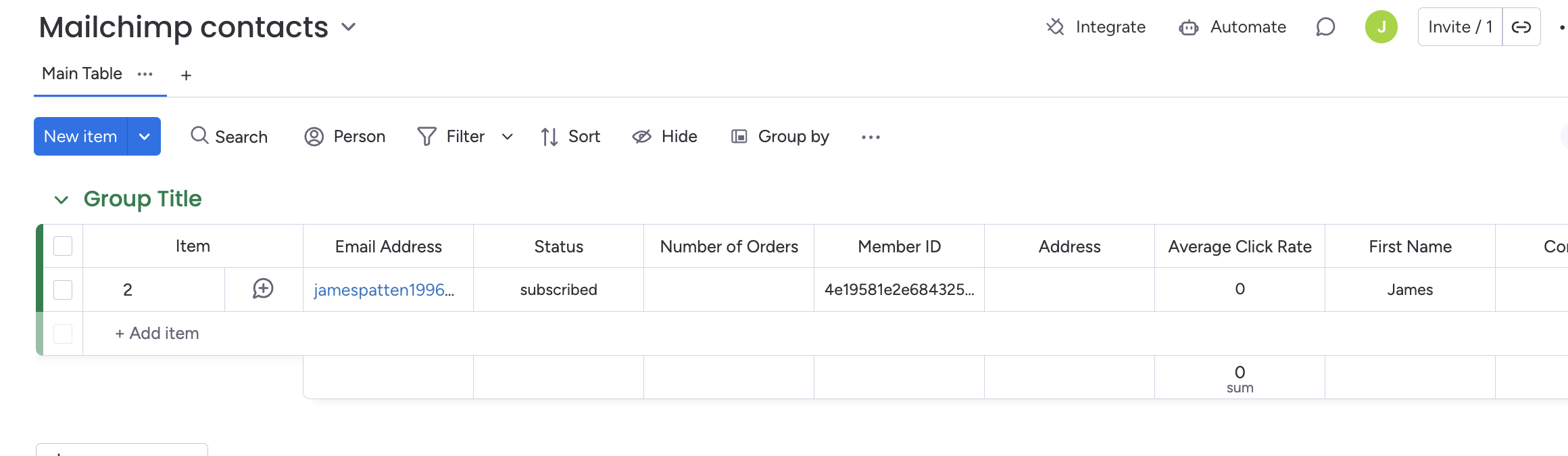Click the First Name column header
Viewport: 1568px width, 456px height.
click(1411, 246)
